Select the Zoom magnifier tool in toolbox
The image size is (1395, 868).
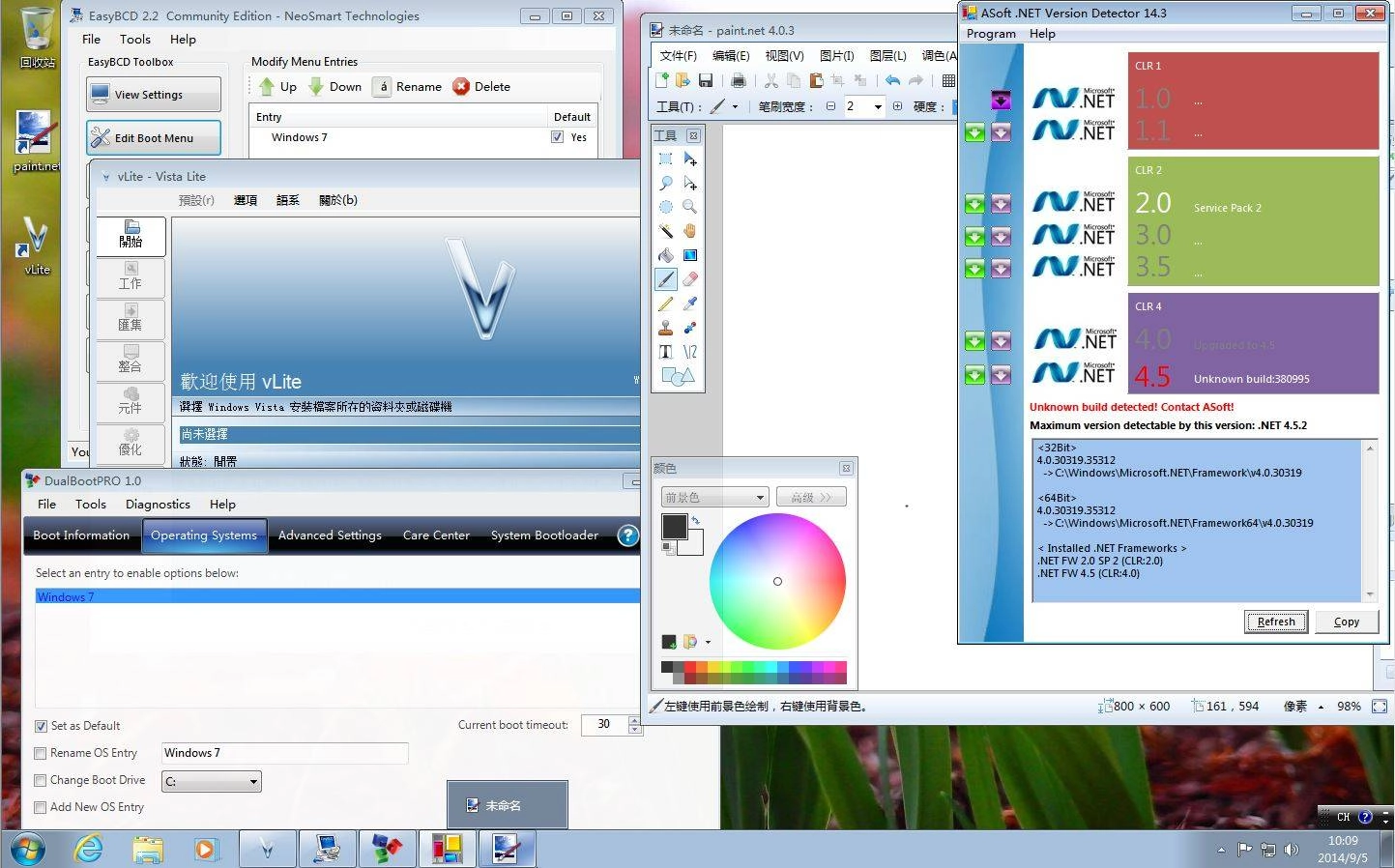pyautogui.click(x=690, y=207)
